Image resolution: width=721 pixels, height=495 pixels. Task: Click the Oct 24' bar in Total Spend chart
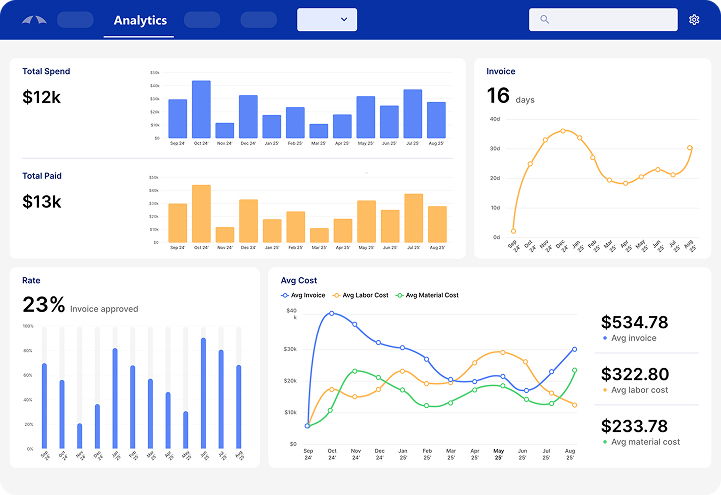point(201,109)
